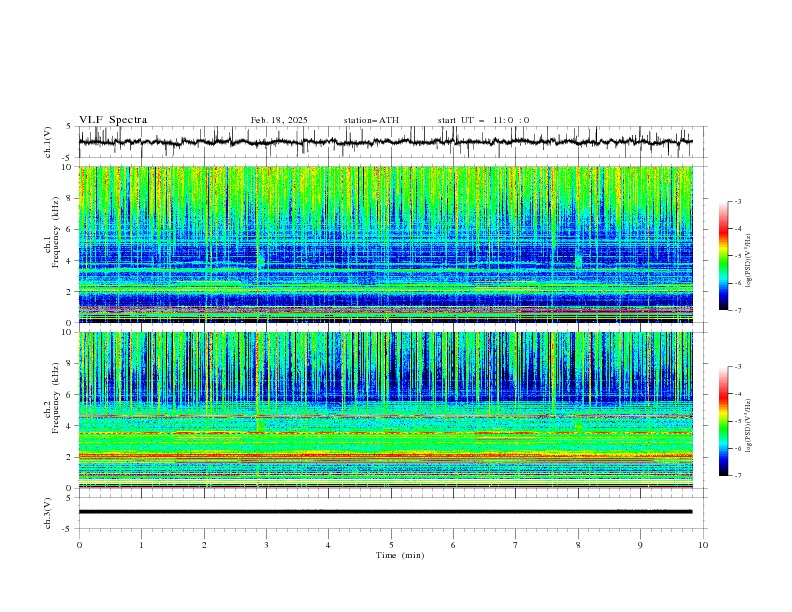Click the ch.2 color bar "log(PSD)(V²/Hz)" label
Screen dimensions: 792x612
(x=749, y=426)
